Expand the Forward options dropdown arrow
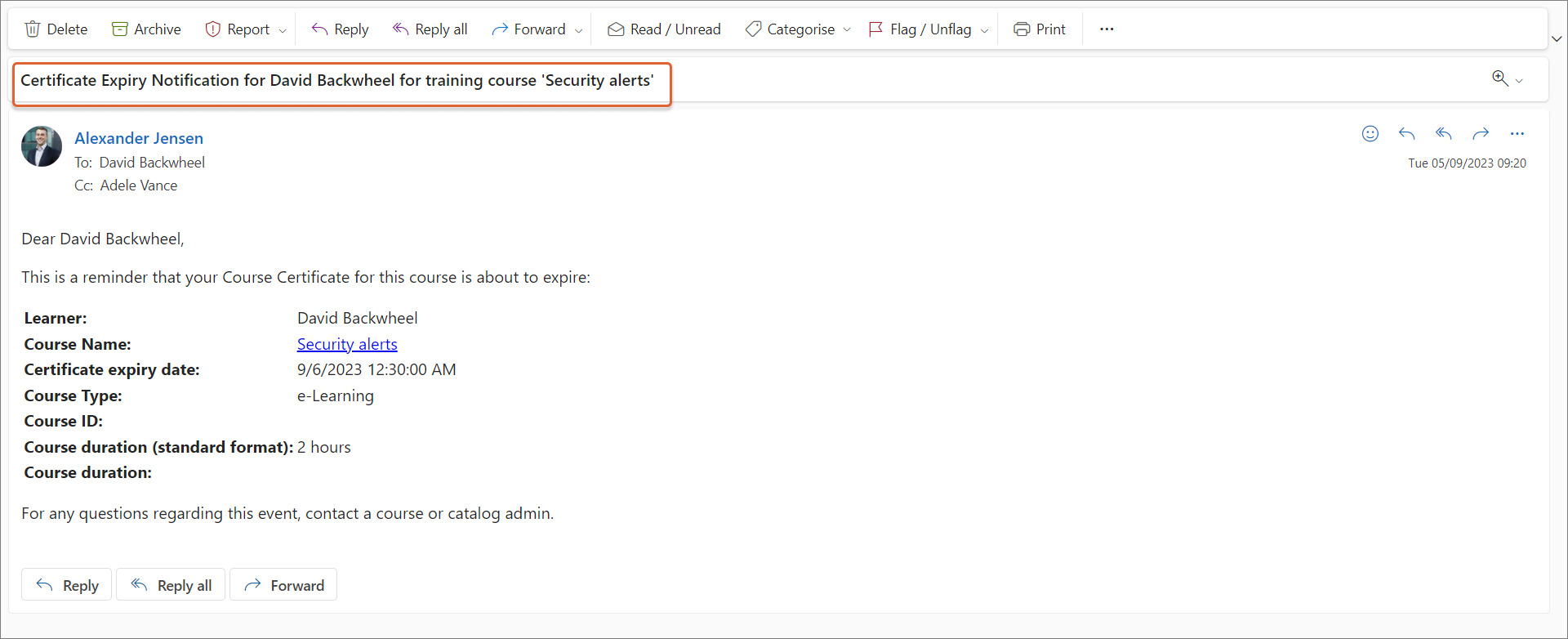 [x=578, y=30]
